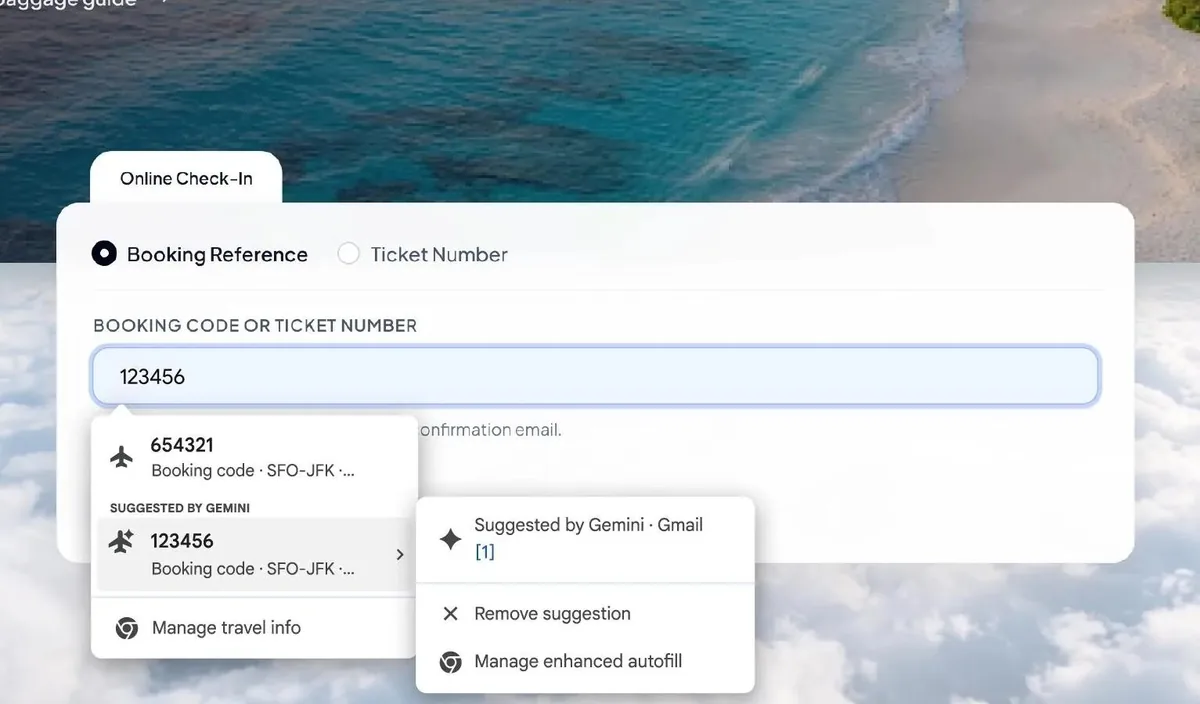Click the Gemini sparkle icon in submenu

click(451, 539)
